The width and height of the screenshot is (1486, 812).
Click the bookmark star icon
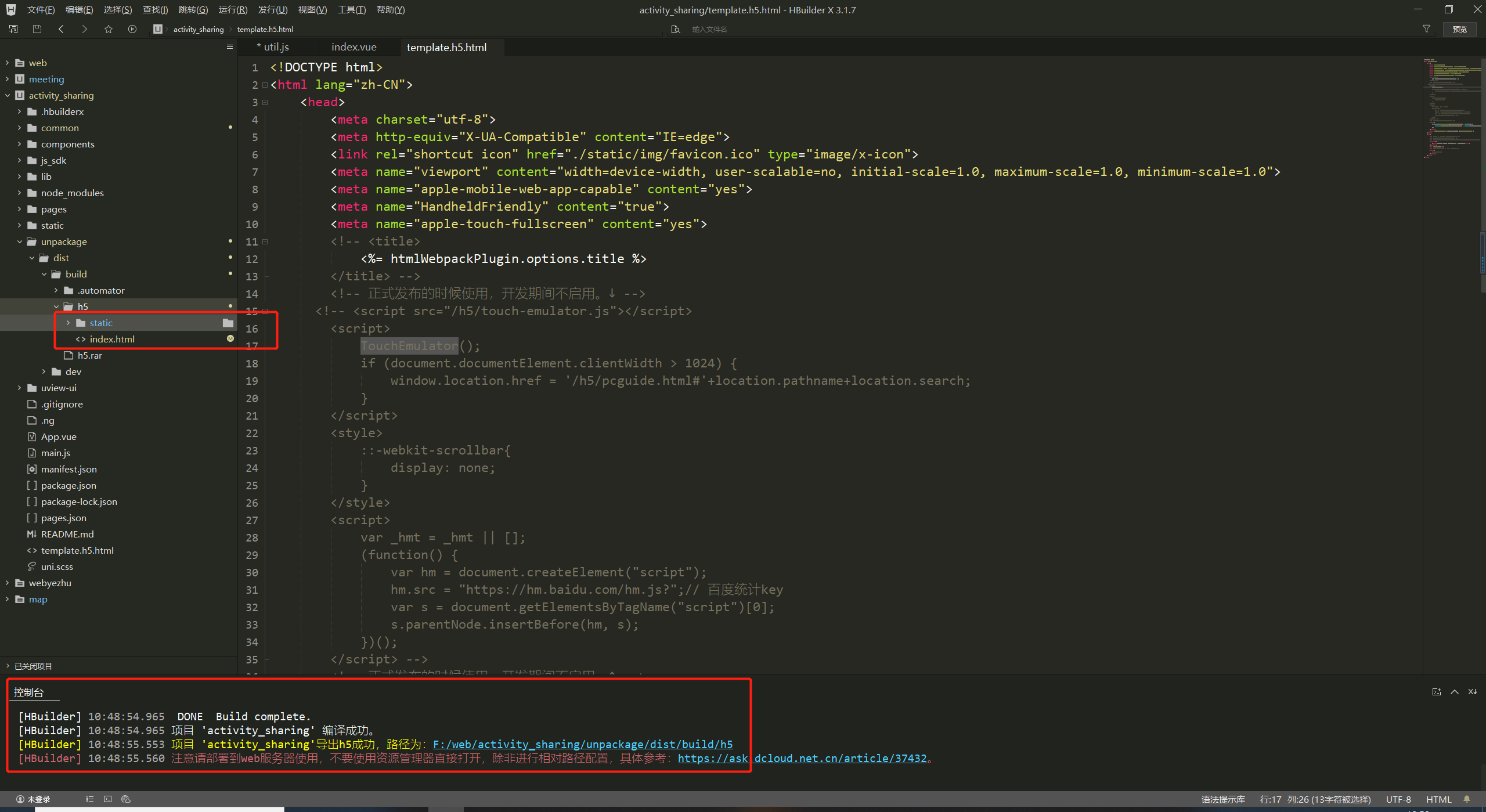109,29
